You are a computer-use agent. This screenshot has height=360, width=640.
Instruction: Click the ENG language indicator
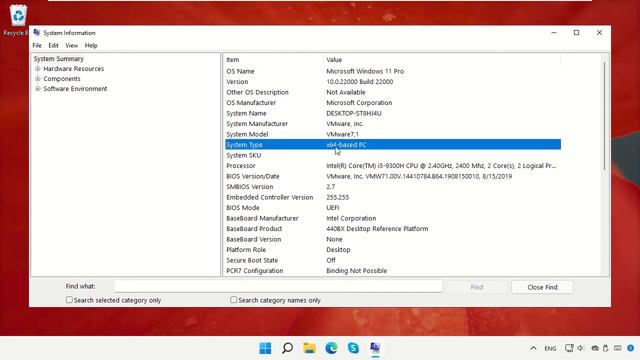[x=550, y=348]
